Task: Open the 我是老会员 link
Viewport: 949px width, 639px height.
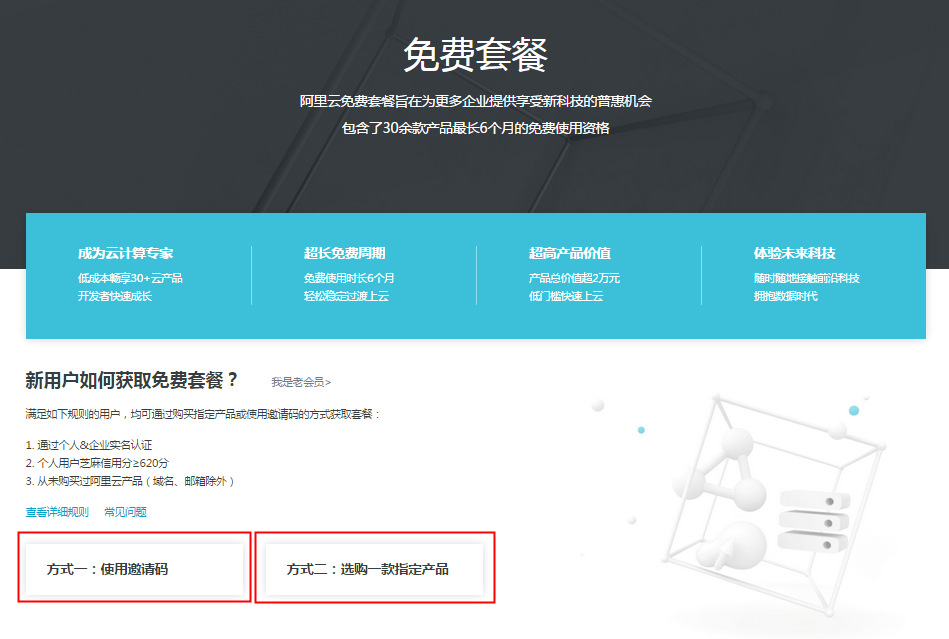Action: [x=301, y=382]
